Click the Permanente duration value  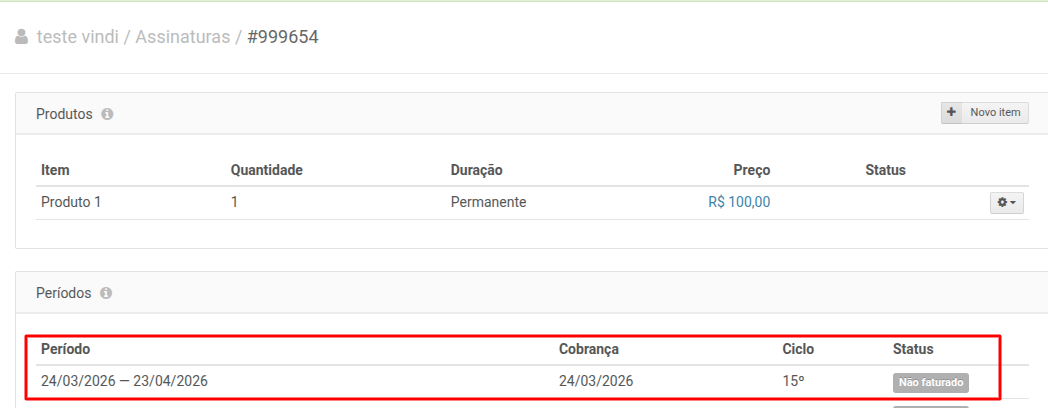pos(488,202)
